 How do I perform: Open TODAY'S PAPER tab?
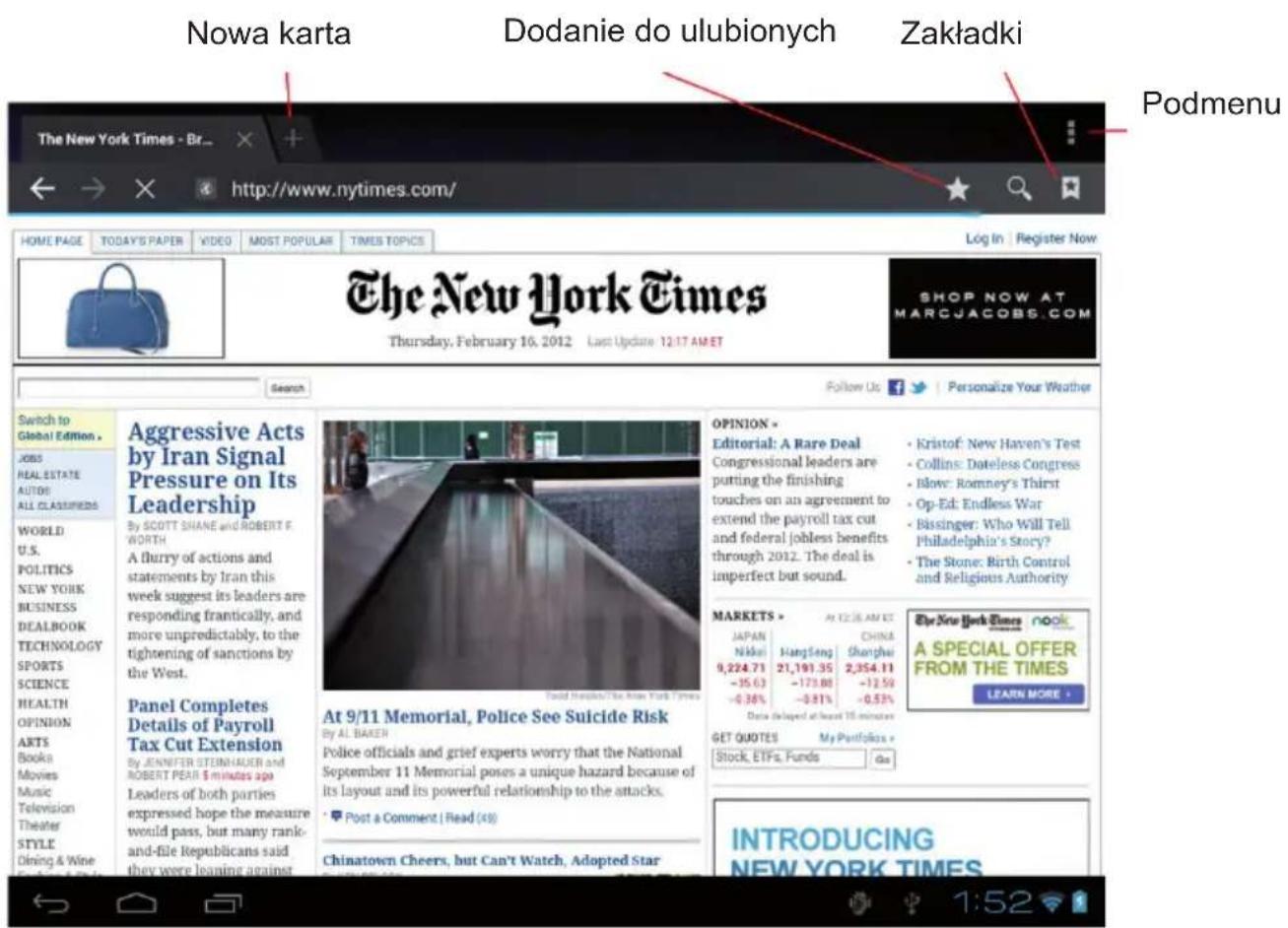(142, 241)
